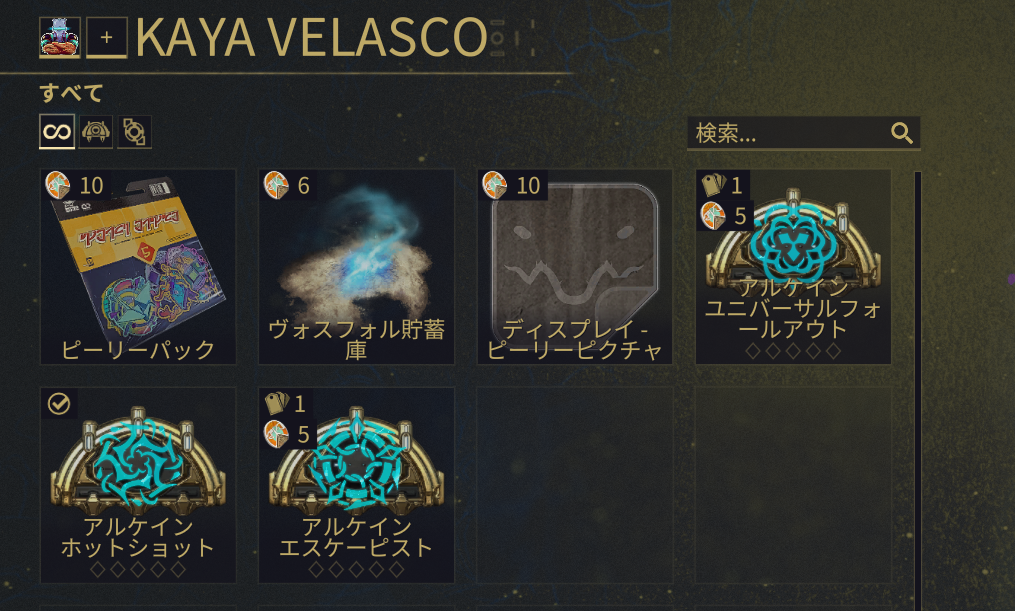The height and width of the screenshot is (611, 1015).
Task: Click the magnifying glass search icon
Action: coord(902,133)
